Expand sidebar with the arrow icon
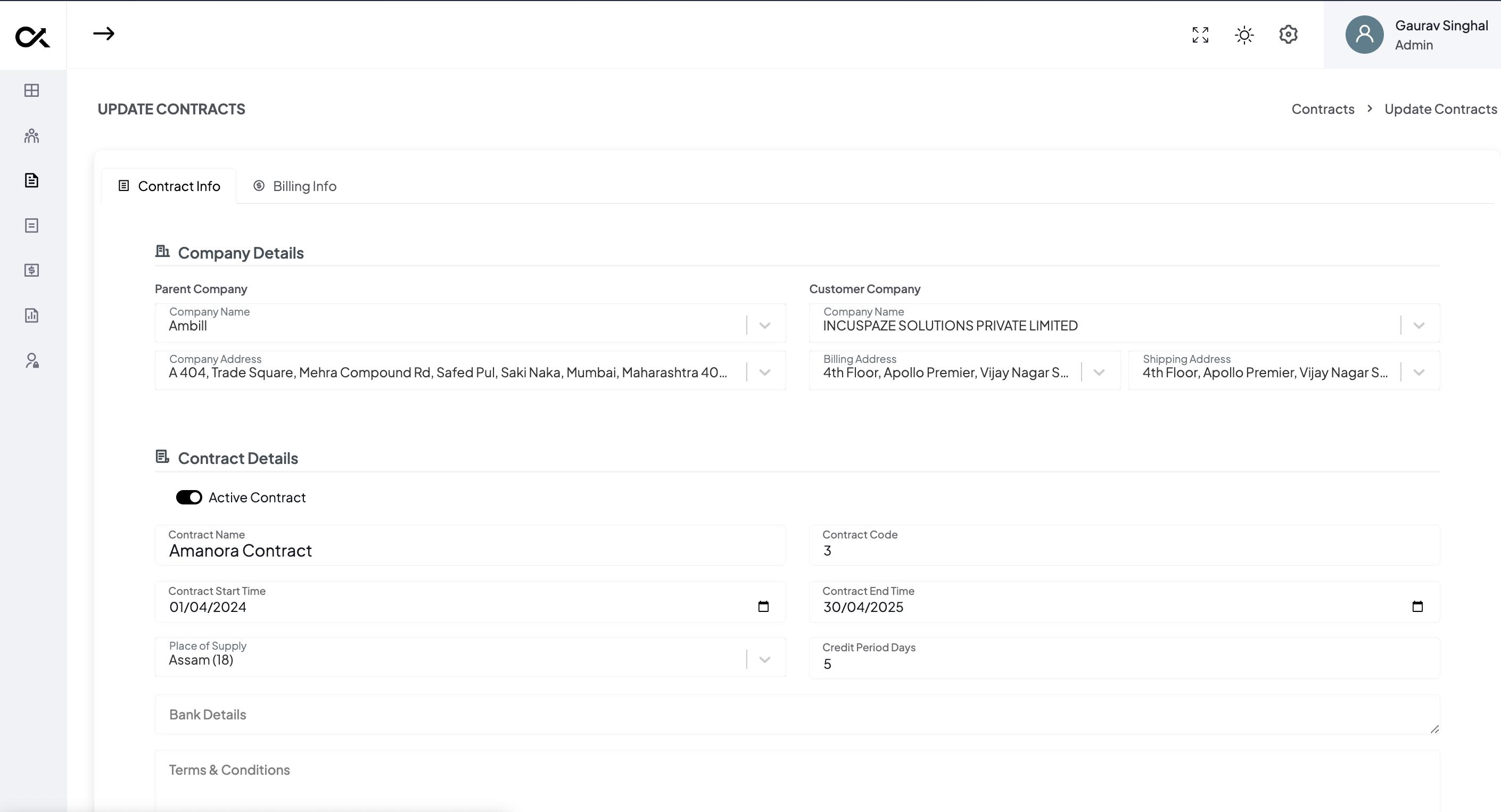The height and width of the screenshot is (812, 1501). 104,34
